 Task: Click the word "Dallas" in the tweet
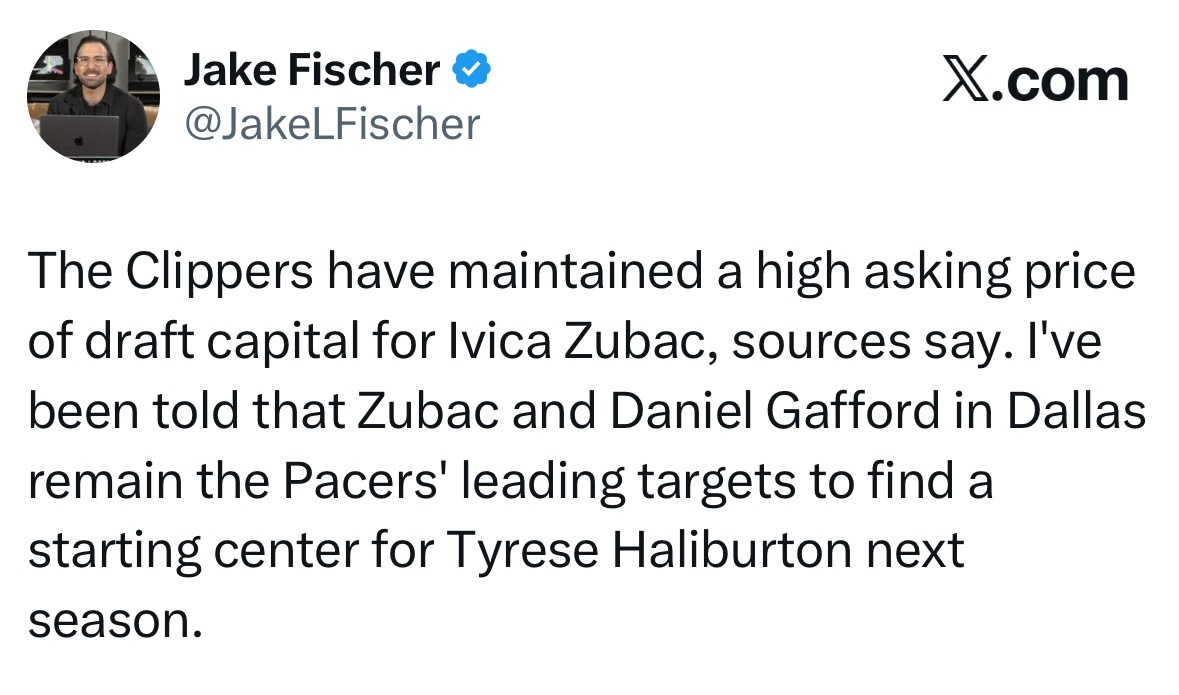1077,411
